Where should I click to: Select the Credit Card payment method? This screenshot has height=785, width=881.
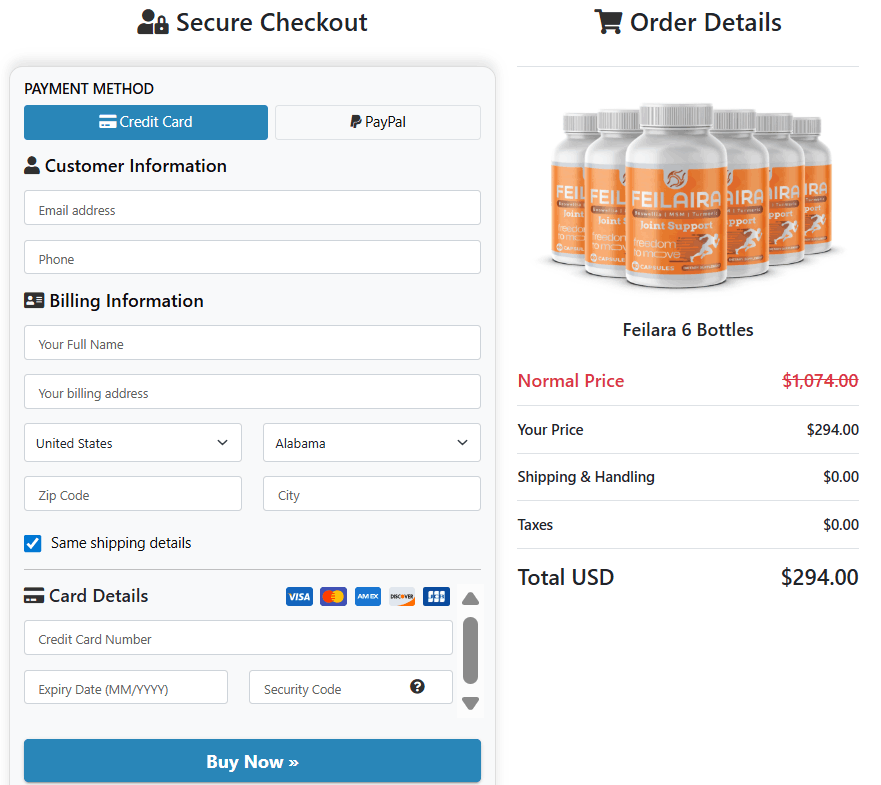coord(145,122)
